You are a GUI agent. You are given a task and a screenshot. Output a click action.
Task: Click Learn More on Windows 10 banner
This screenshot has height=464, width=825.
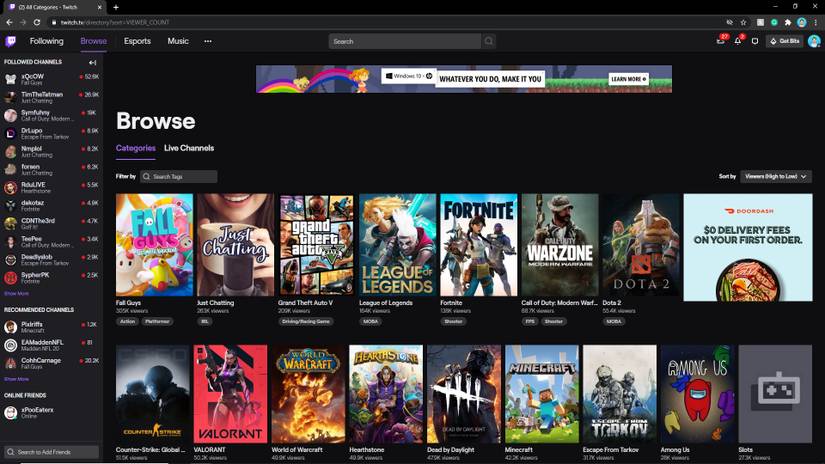click(x=629, y=79)
